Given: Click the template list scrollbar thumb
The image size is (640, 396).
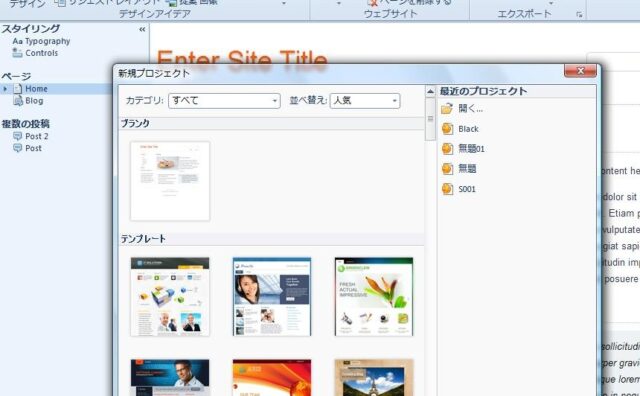Looking at the screenshot, I should (x=430, y=119).
